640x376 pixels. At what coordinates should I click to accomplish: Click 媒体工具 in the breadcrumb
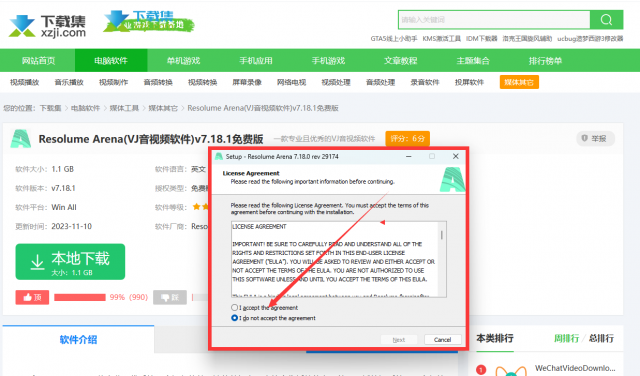124,108
